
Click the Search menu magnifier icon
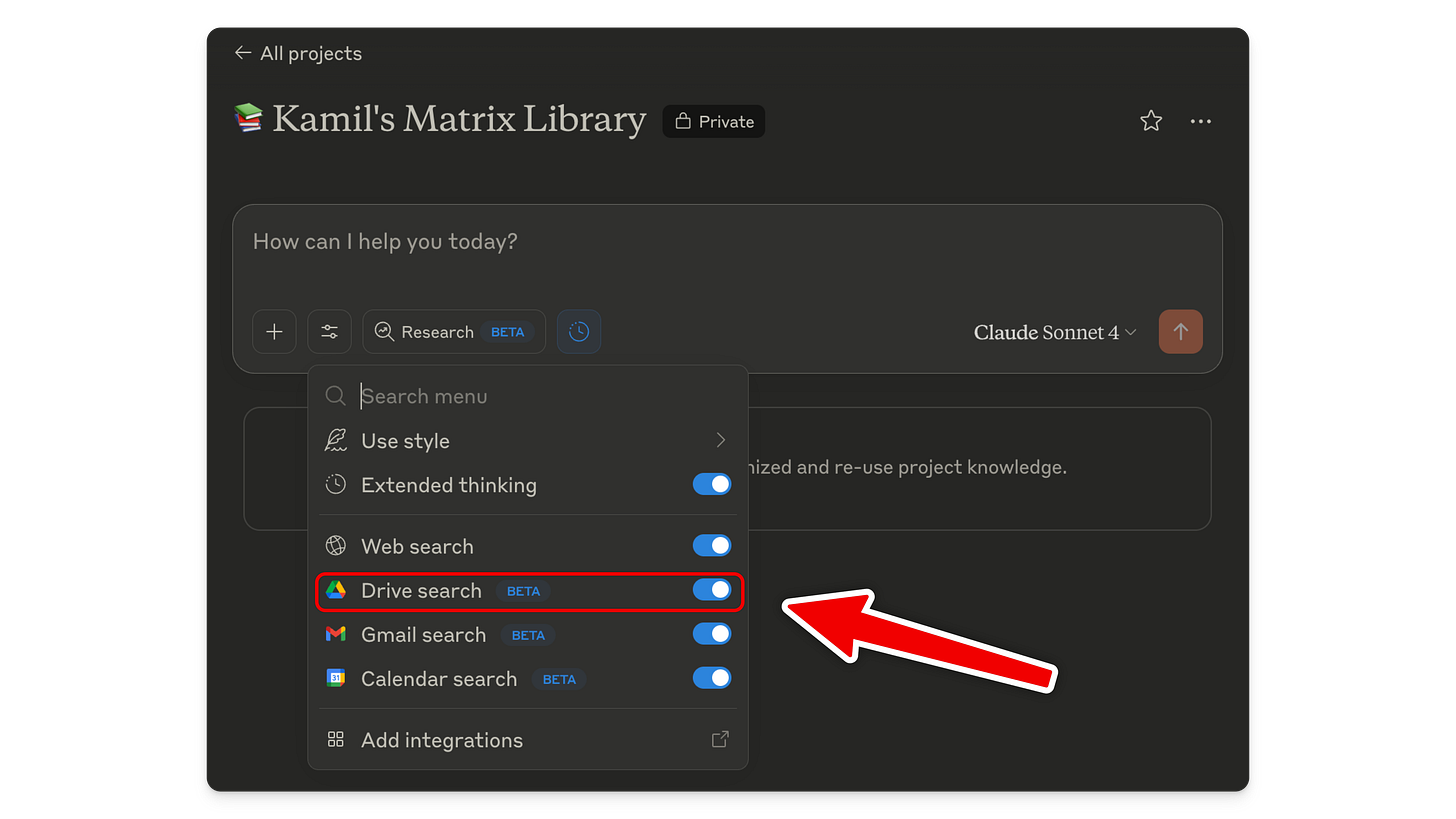(336, 396)
